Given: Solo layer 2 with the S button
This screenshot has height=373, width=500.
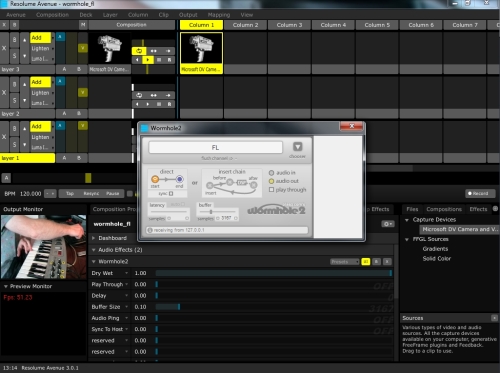Looking at the screenshot, I should (x=14, y=100).
